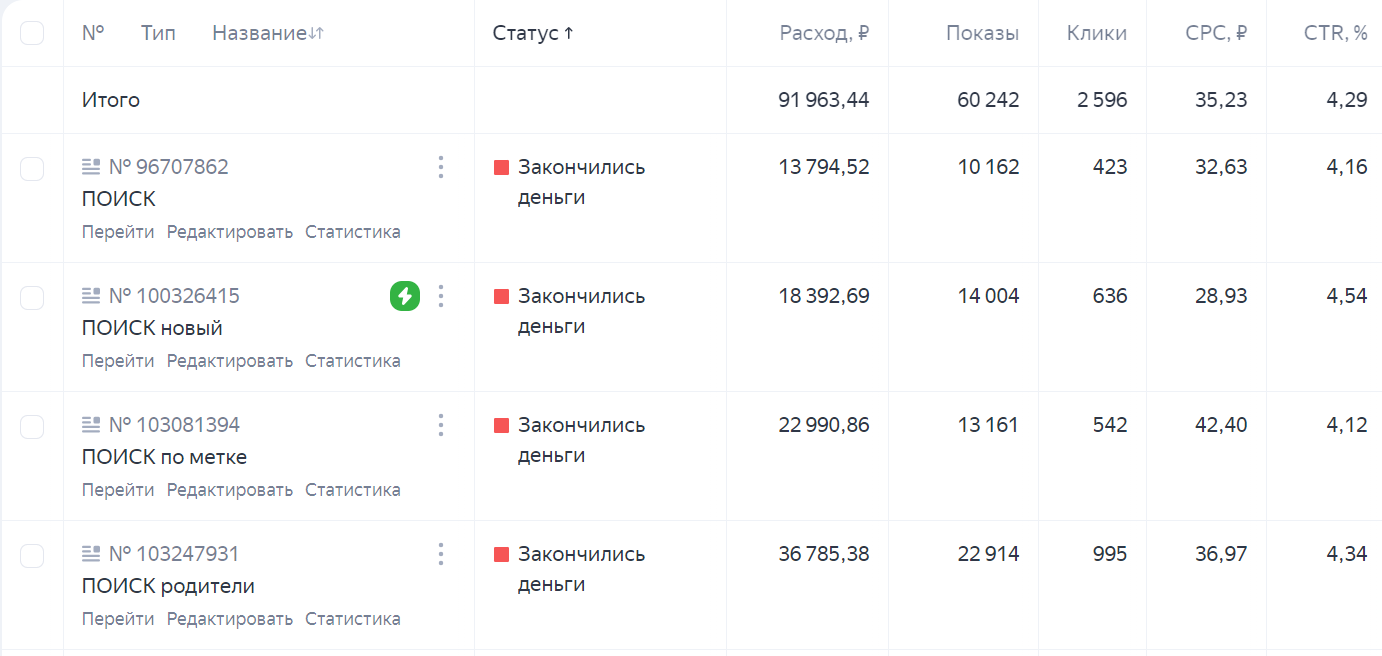This screenshot has width=1382, height=656.
Task: Click the CTR, % column header
Action: pos(1335,33)
